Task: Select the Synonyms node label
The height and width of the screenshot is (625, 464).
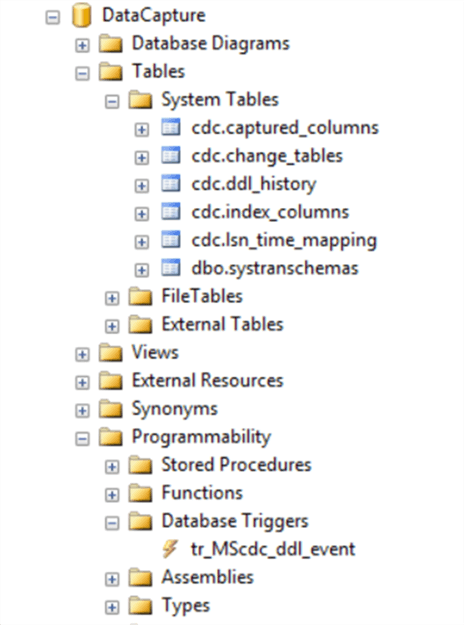Action: tap(175, 409)
